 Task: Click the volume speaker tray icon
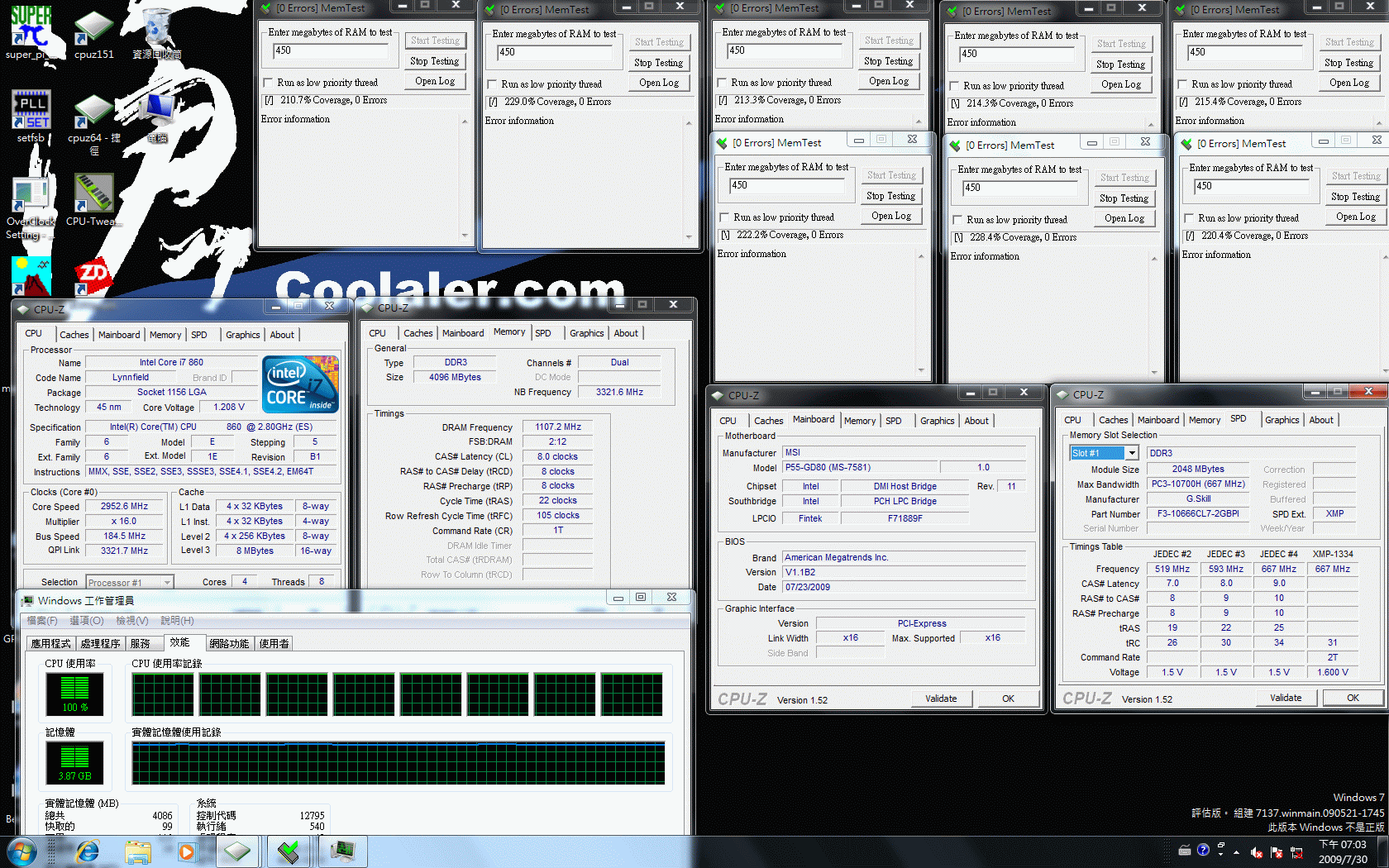(1256, 851)
